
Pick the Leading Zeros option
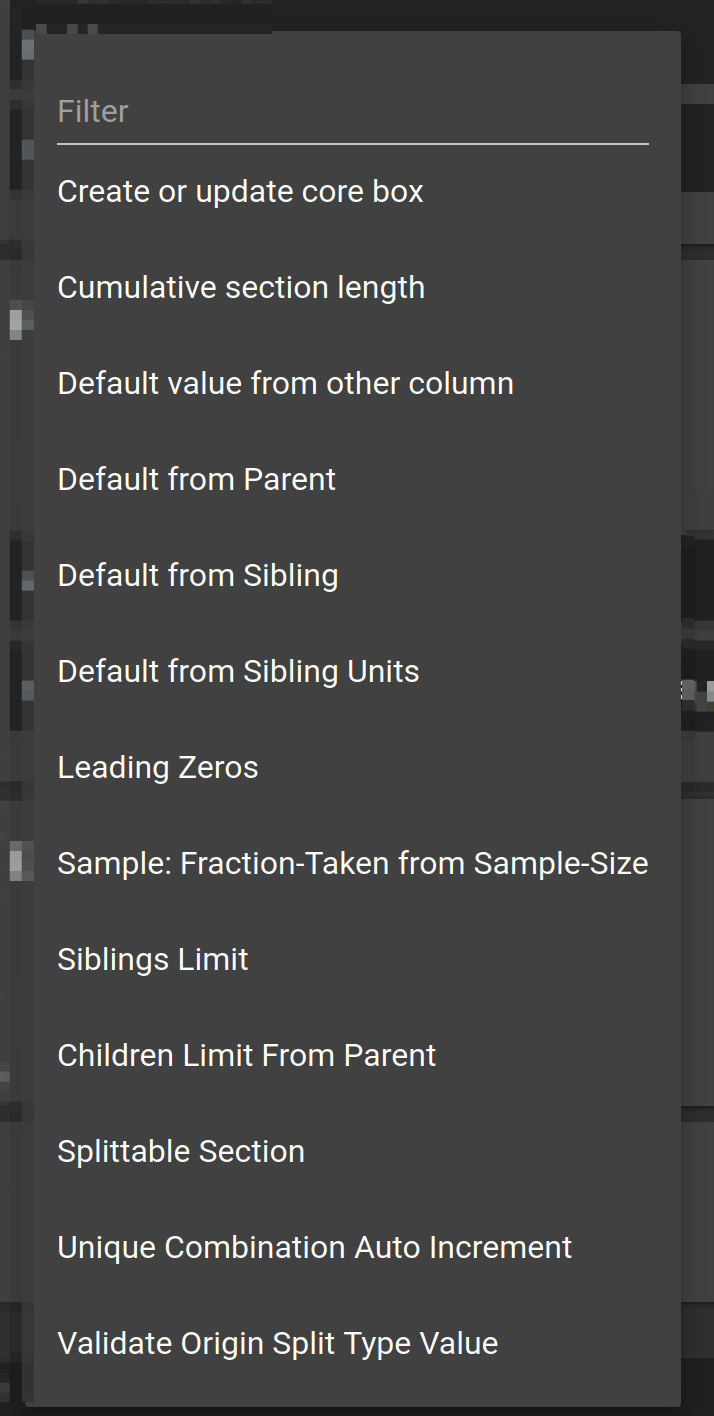point(158,767)
